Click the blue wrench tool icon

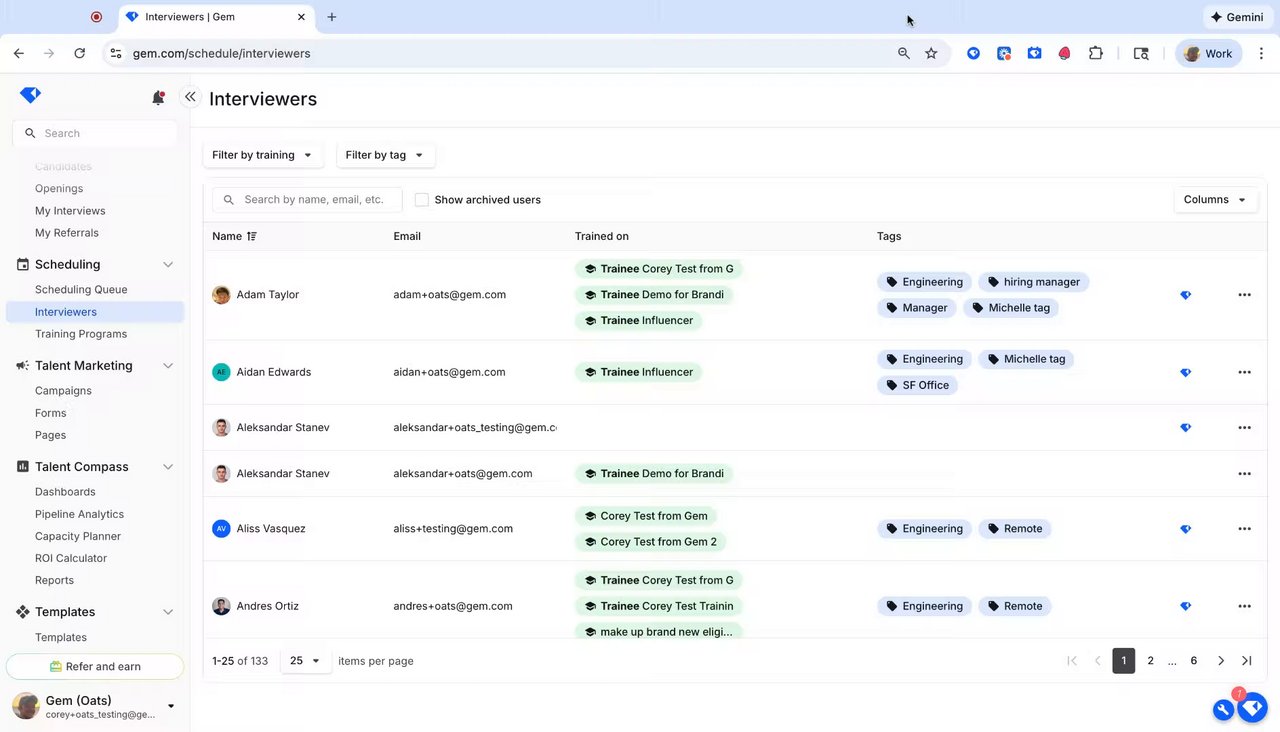click(x=1224, y=710)
